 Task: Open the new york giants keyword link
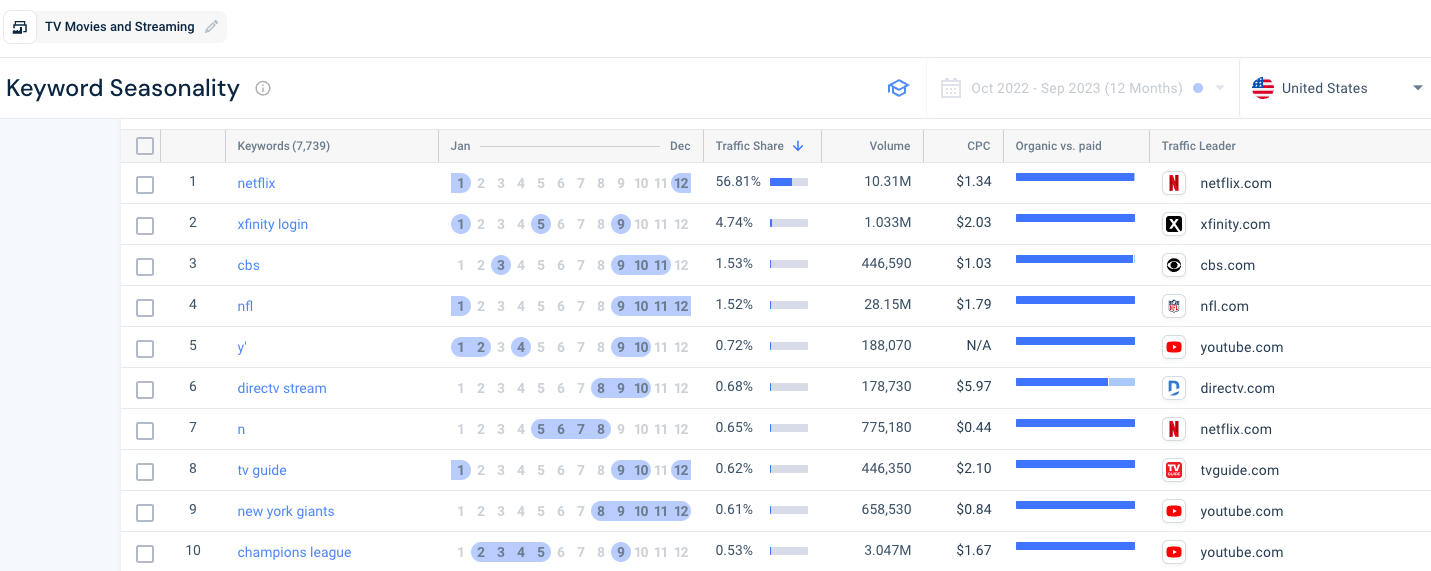(286, 511)
